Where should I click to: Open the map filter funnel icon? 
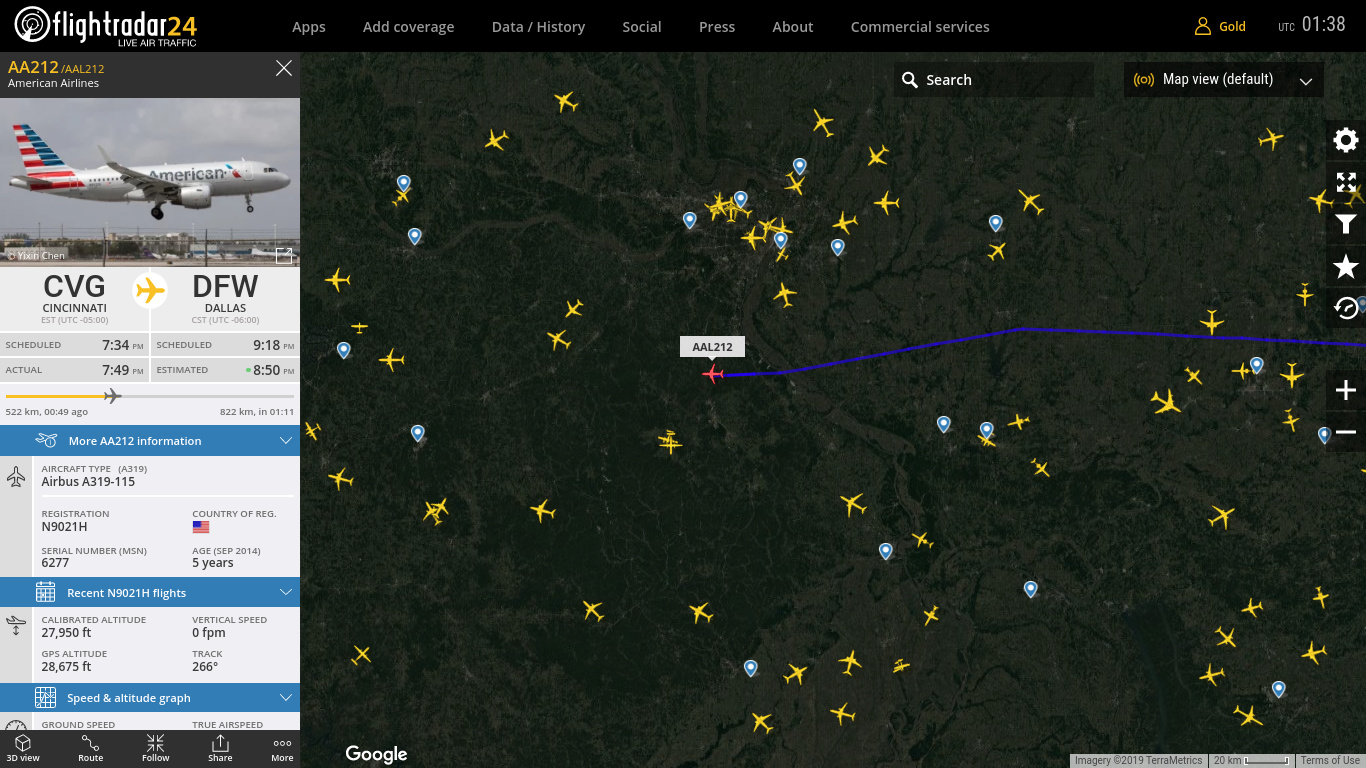(x=1346, y=224)
